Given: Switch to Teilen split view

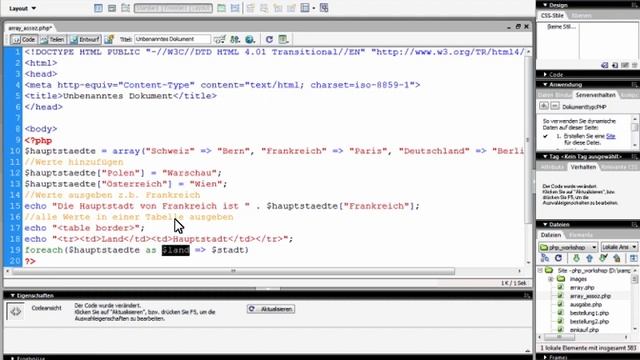Looking at the screenshot, I should [x=53, y=39].
